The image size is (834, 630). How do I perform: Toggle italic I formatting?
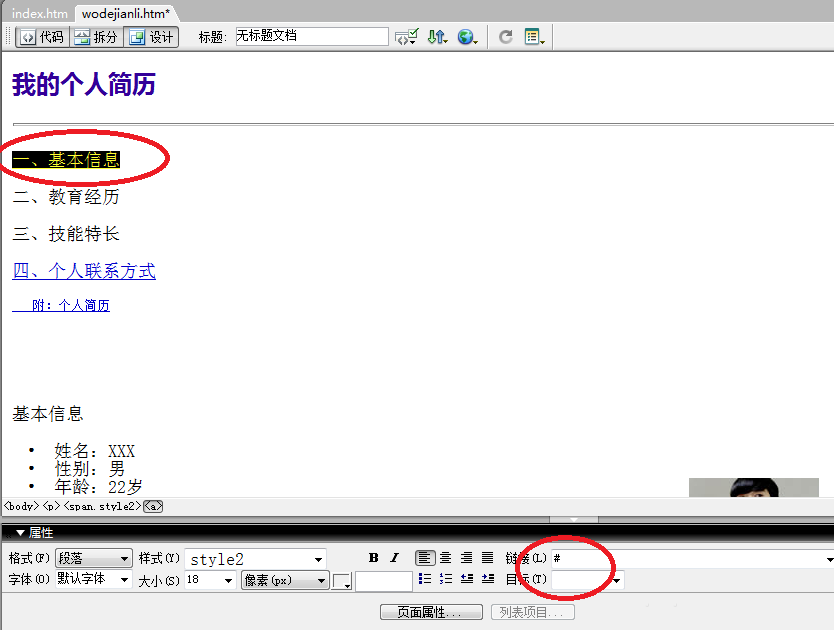tap(394, 558)
